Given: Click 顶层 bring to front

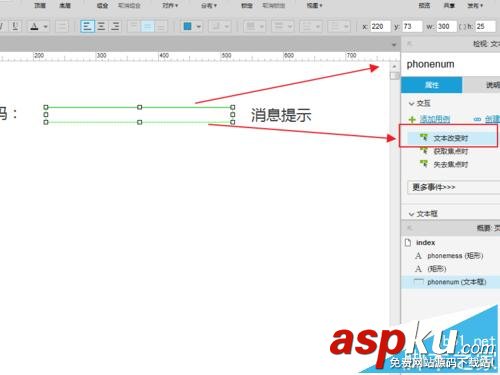Looking at the screenshot, I should (x=40, y=5).
